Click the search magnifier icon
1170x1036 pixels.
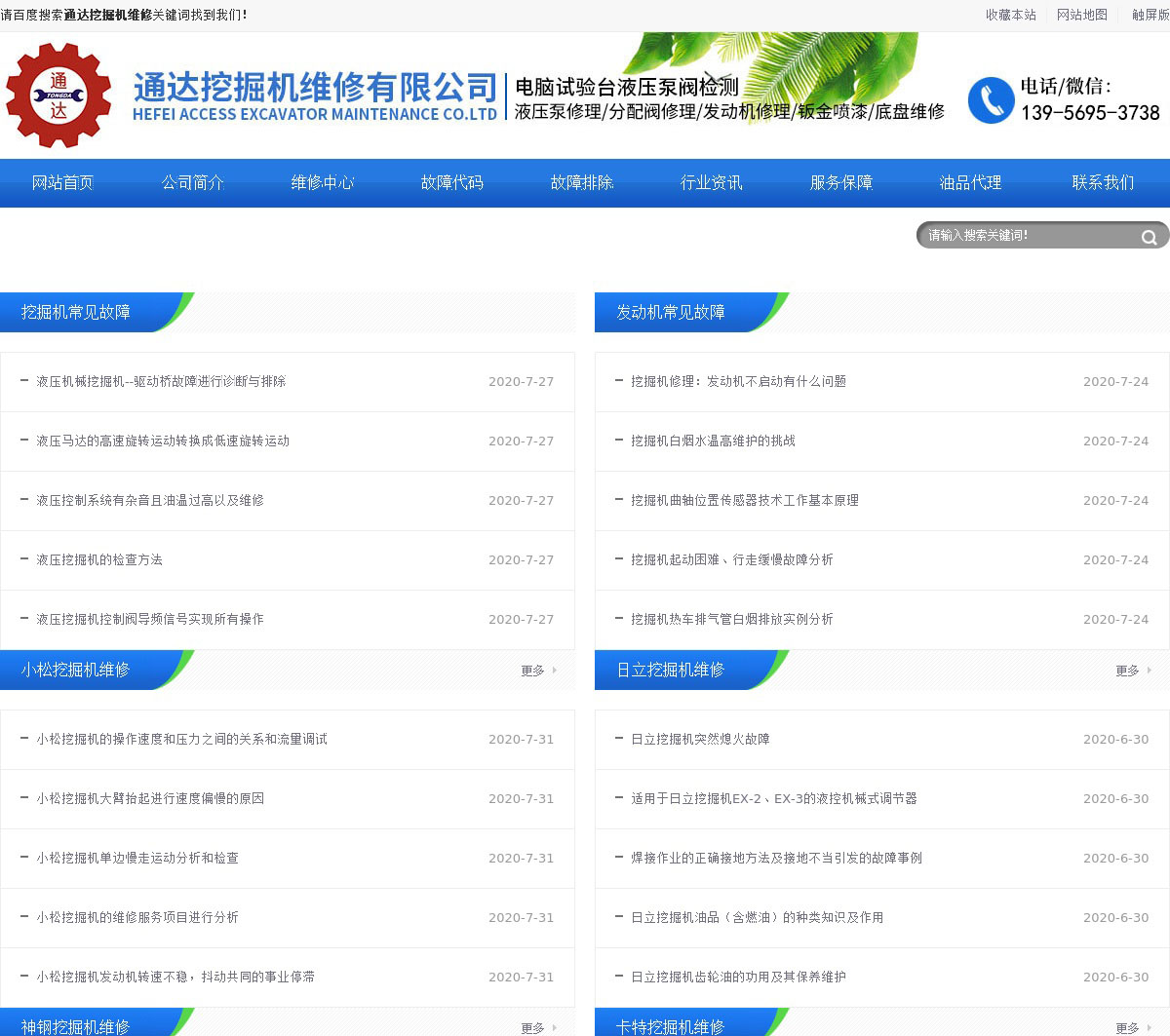point(1149,237)
